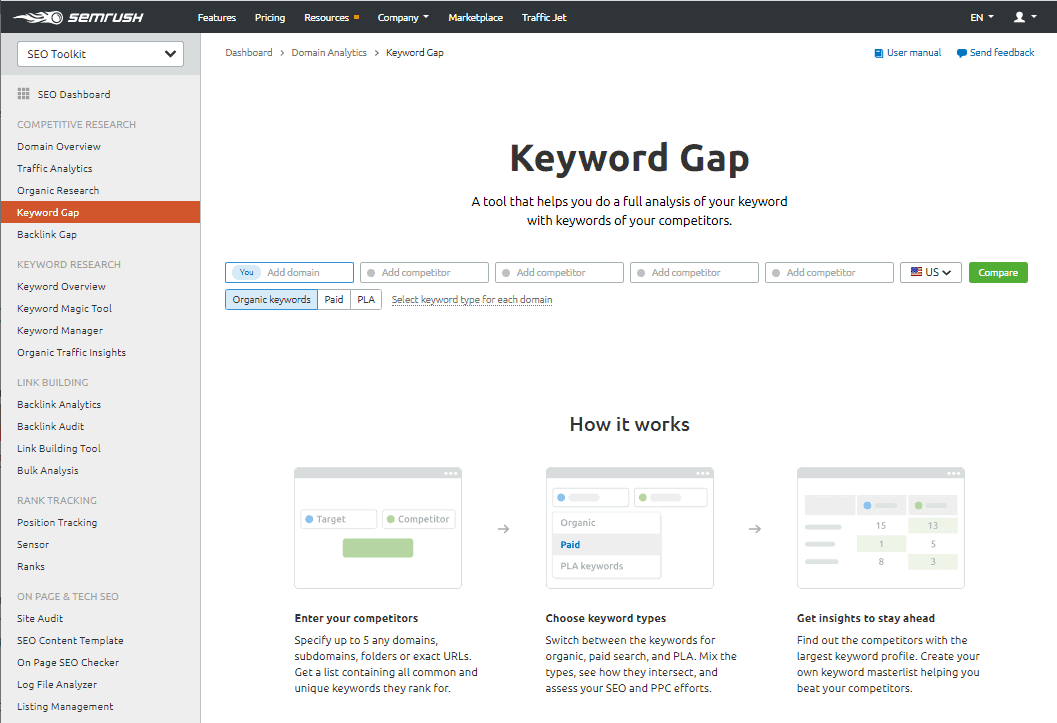
Task: Open Traffic Jet
Action: pos(544,18)
